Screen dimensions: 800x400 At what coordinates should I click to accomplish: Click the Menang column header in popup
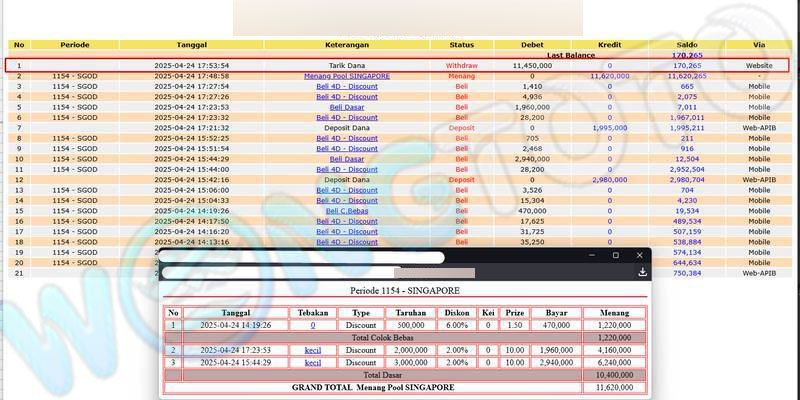pyautogui.click(x=614, y=313)
